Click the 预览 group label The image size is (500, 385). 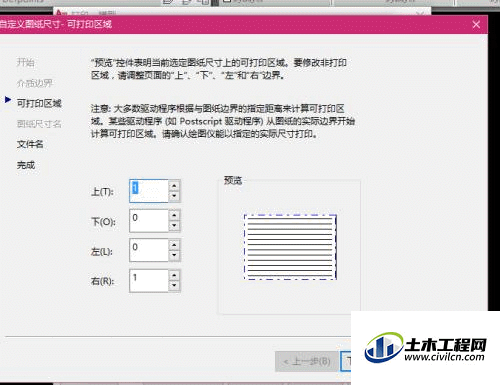coord(233,180)
